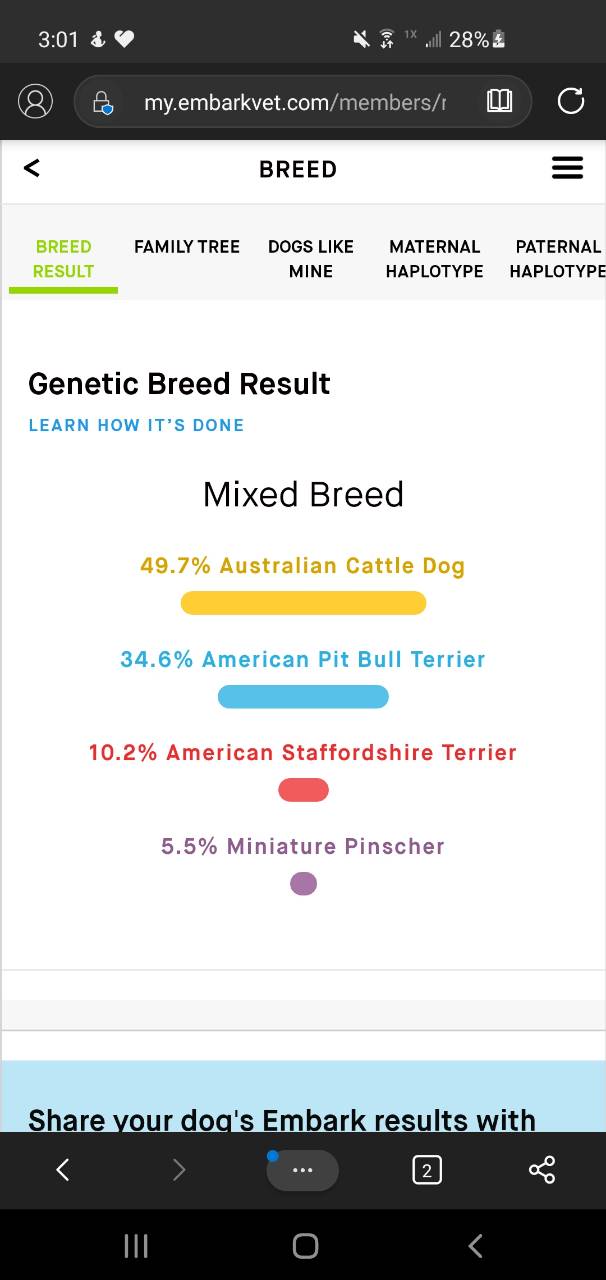The height and width of the screenshot is (1280, 606).
Task: Tap browser back arrow in bottom toolbar
Action: 62,1169
